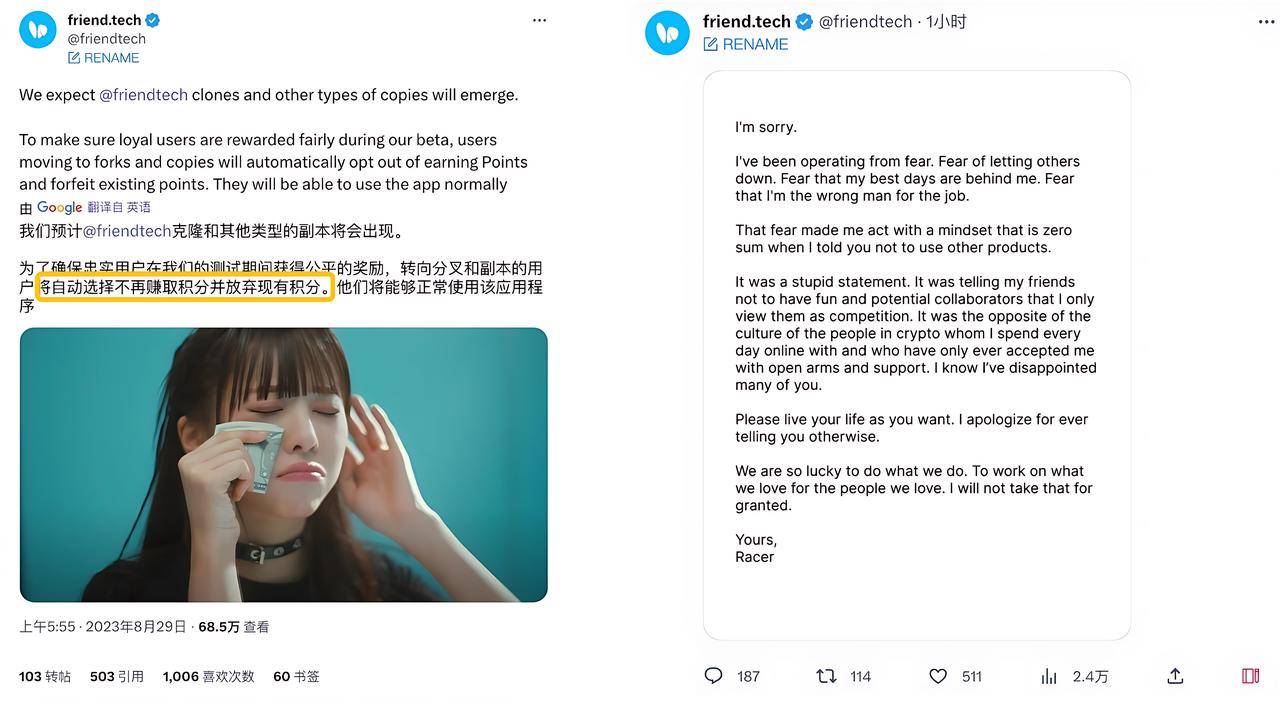Click RENAME under the right tweet's name
The image size is (1280, 705).
point(746,44)
